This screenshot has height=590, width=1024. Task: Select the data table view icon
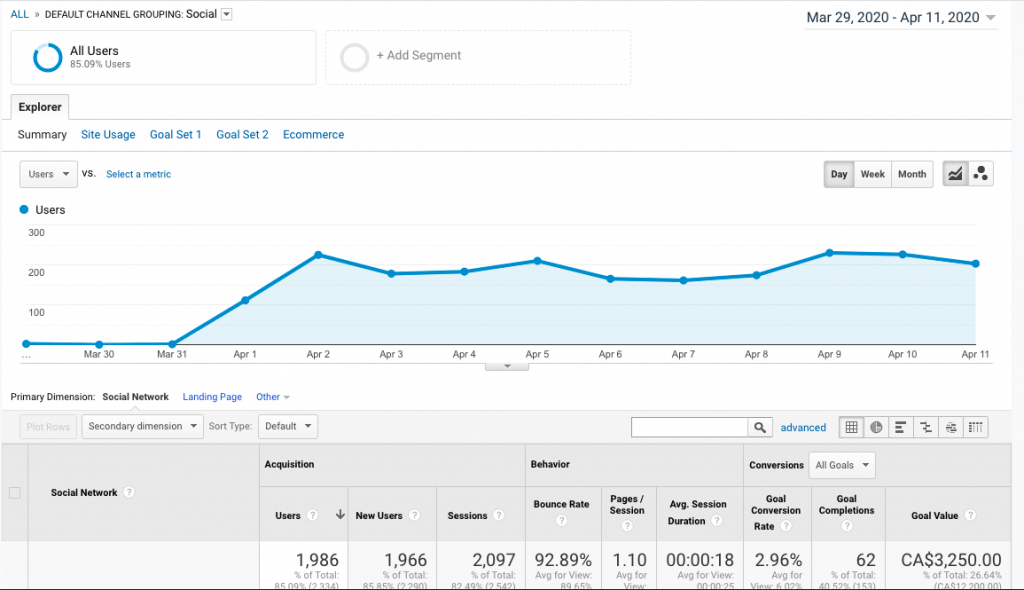pyautogui.click(x=851, y=427)
